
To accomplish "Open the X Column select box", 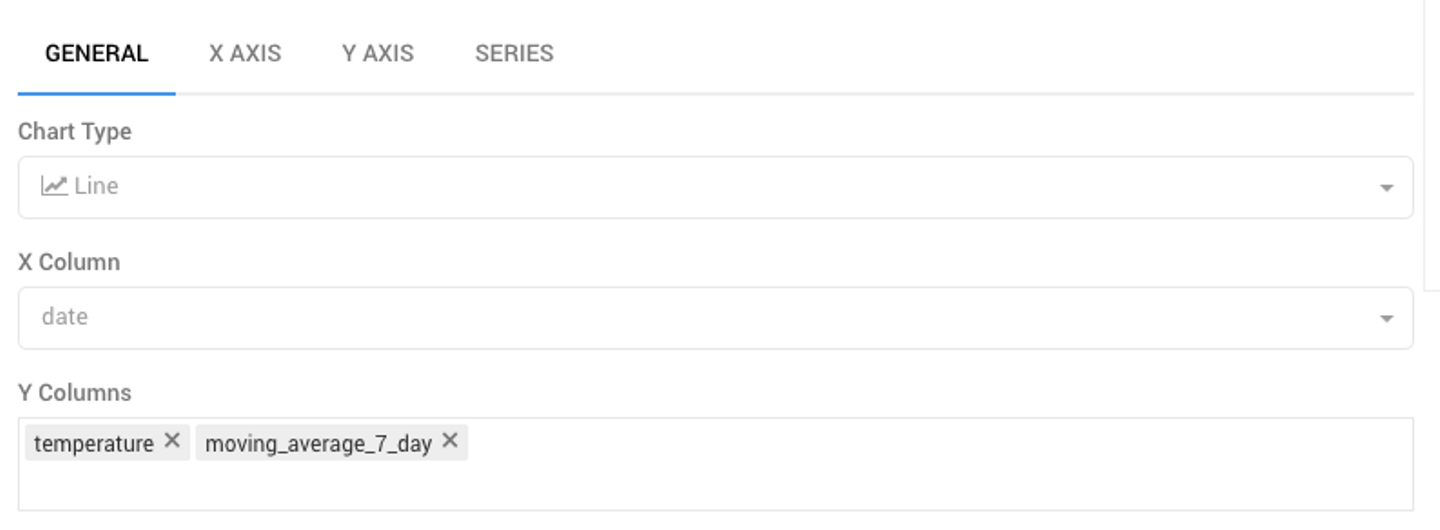I will (x=700, y=318).
